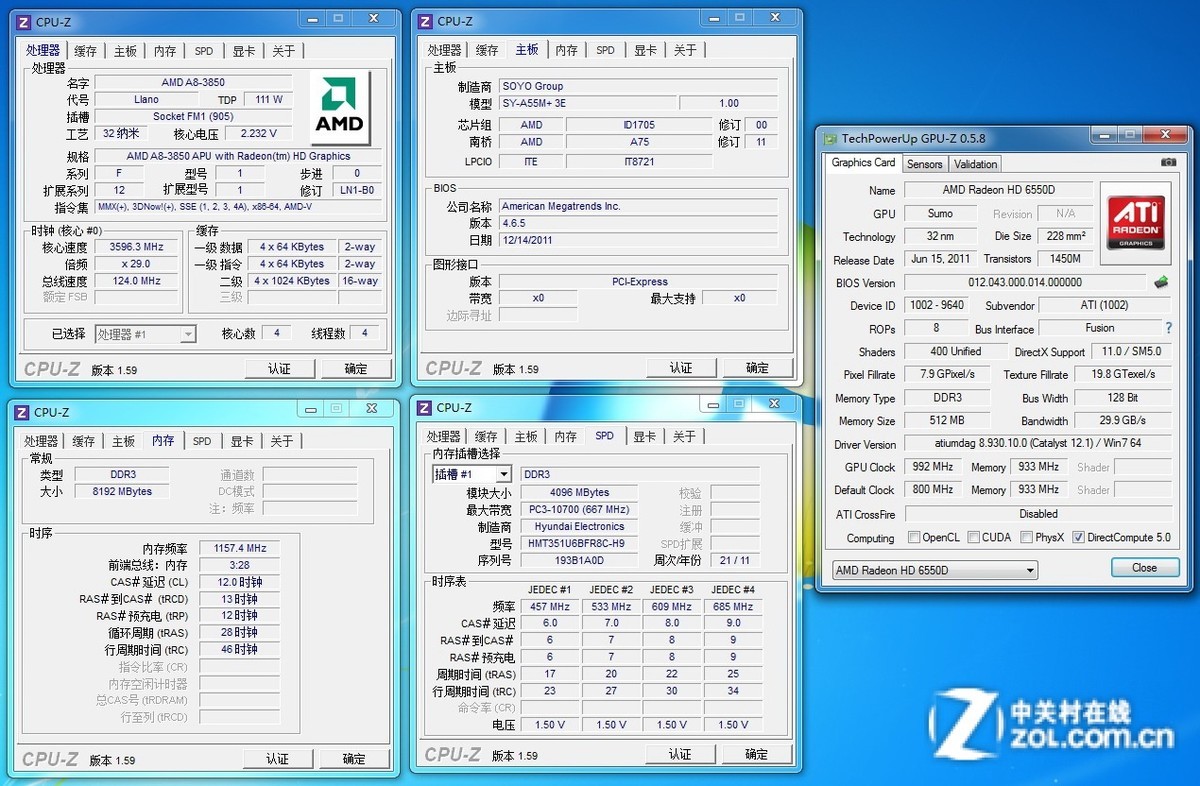Switch to the Validation tab in GPU-Z
The width and height of the screenshot is (1200, 786).
[x=975, y=164]
